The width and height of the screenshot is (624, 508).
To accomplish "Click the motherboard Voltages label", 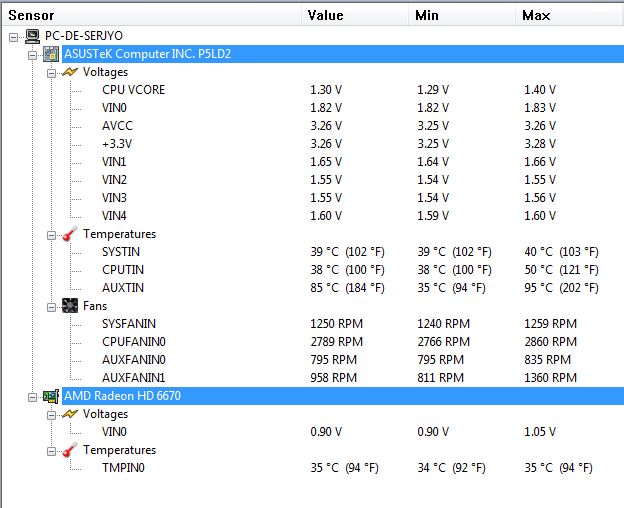I will 105,72.
